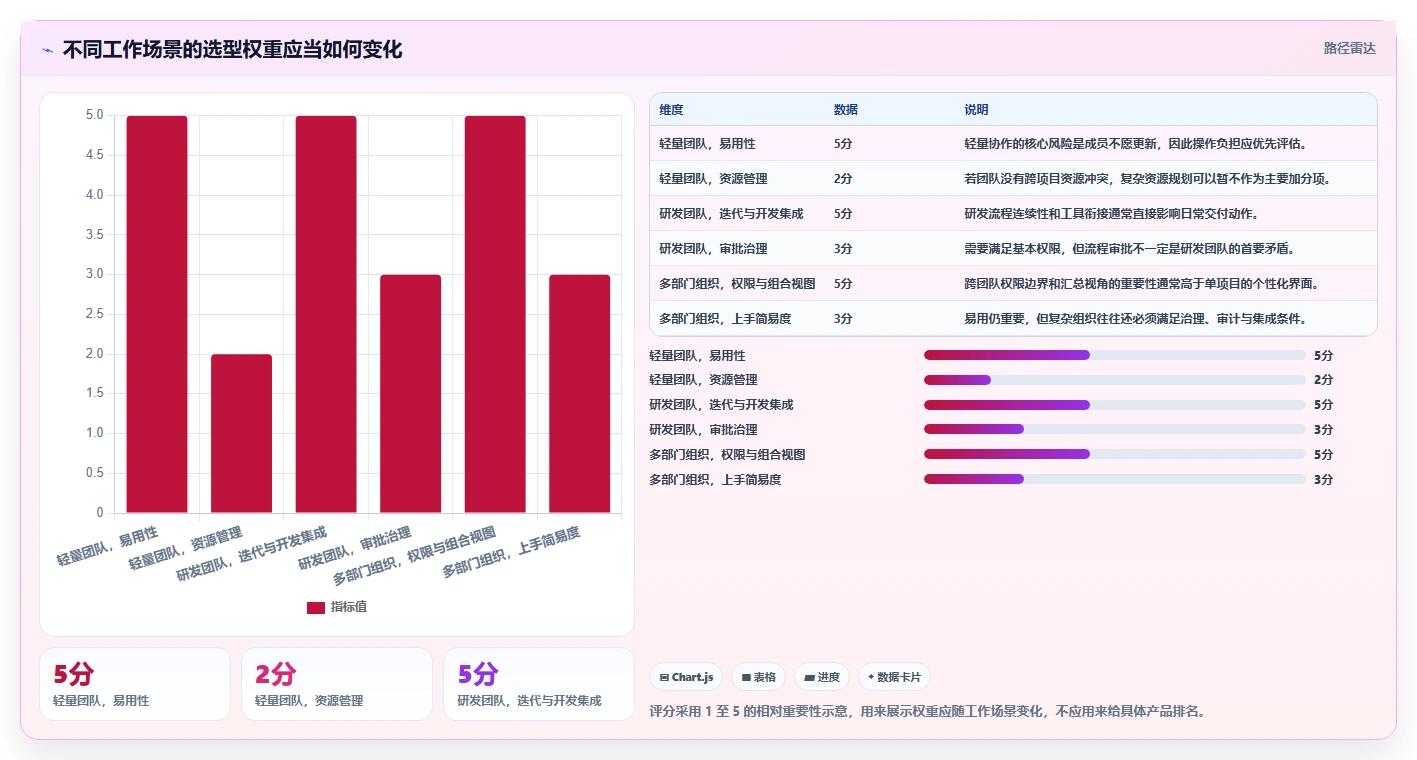1417x760 pixels.
Task: Click progress label 研发团队，审批治理
Action: coord(703,430)
